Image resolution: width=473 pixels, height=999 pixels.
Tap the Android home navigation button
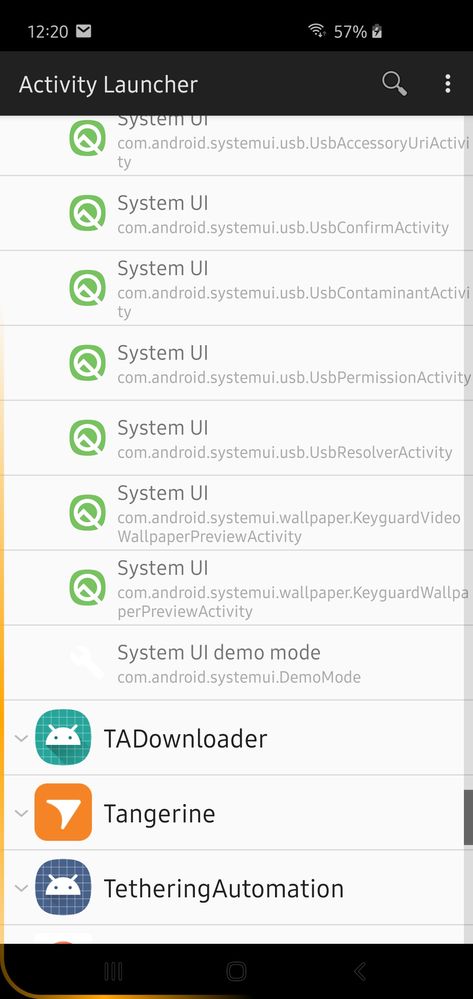[236, 971]
